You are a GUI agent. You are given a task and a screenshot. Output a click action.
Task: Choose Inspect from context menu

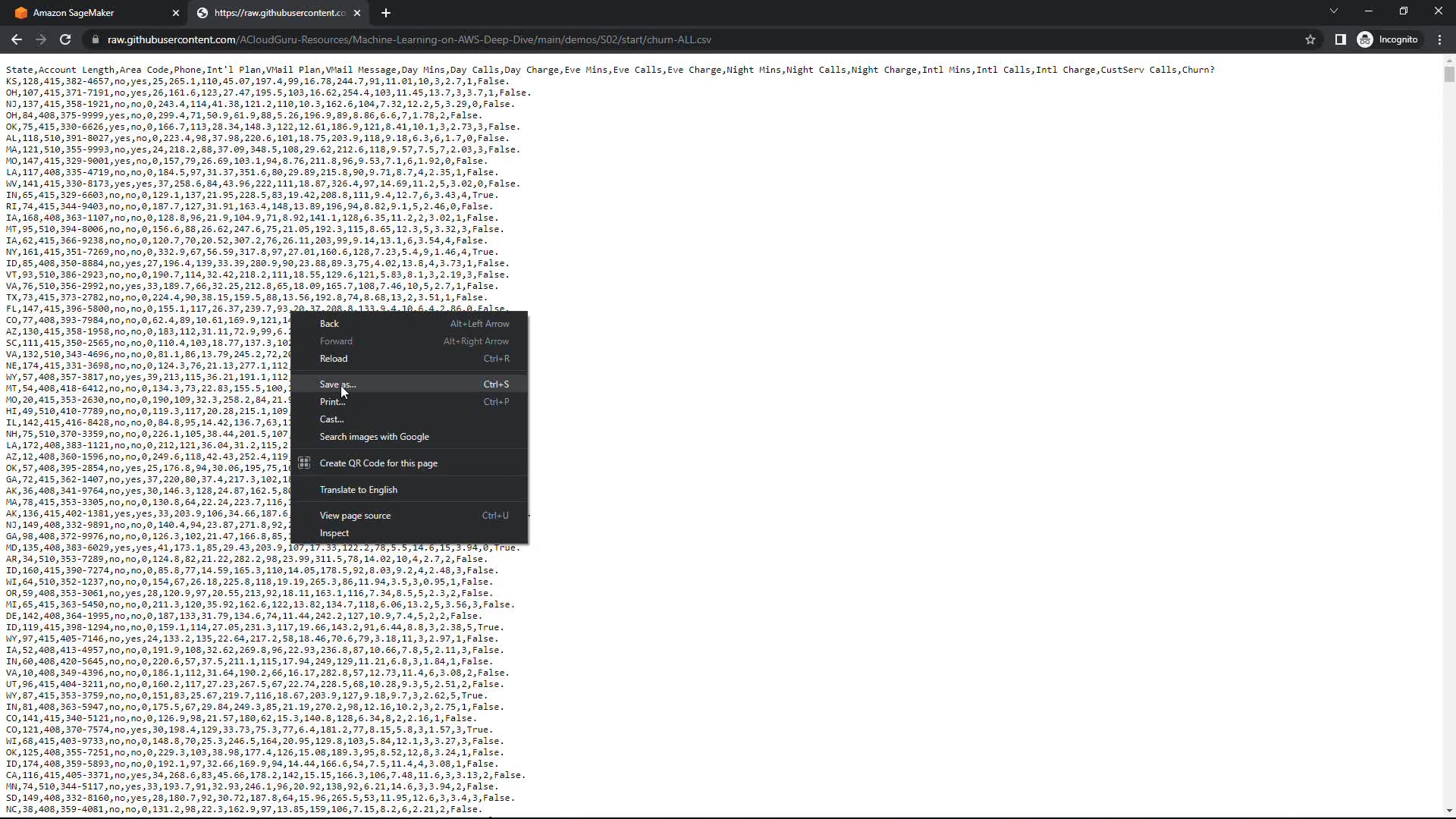coord(334,533)
